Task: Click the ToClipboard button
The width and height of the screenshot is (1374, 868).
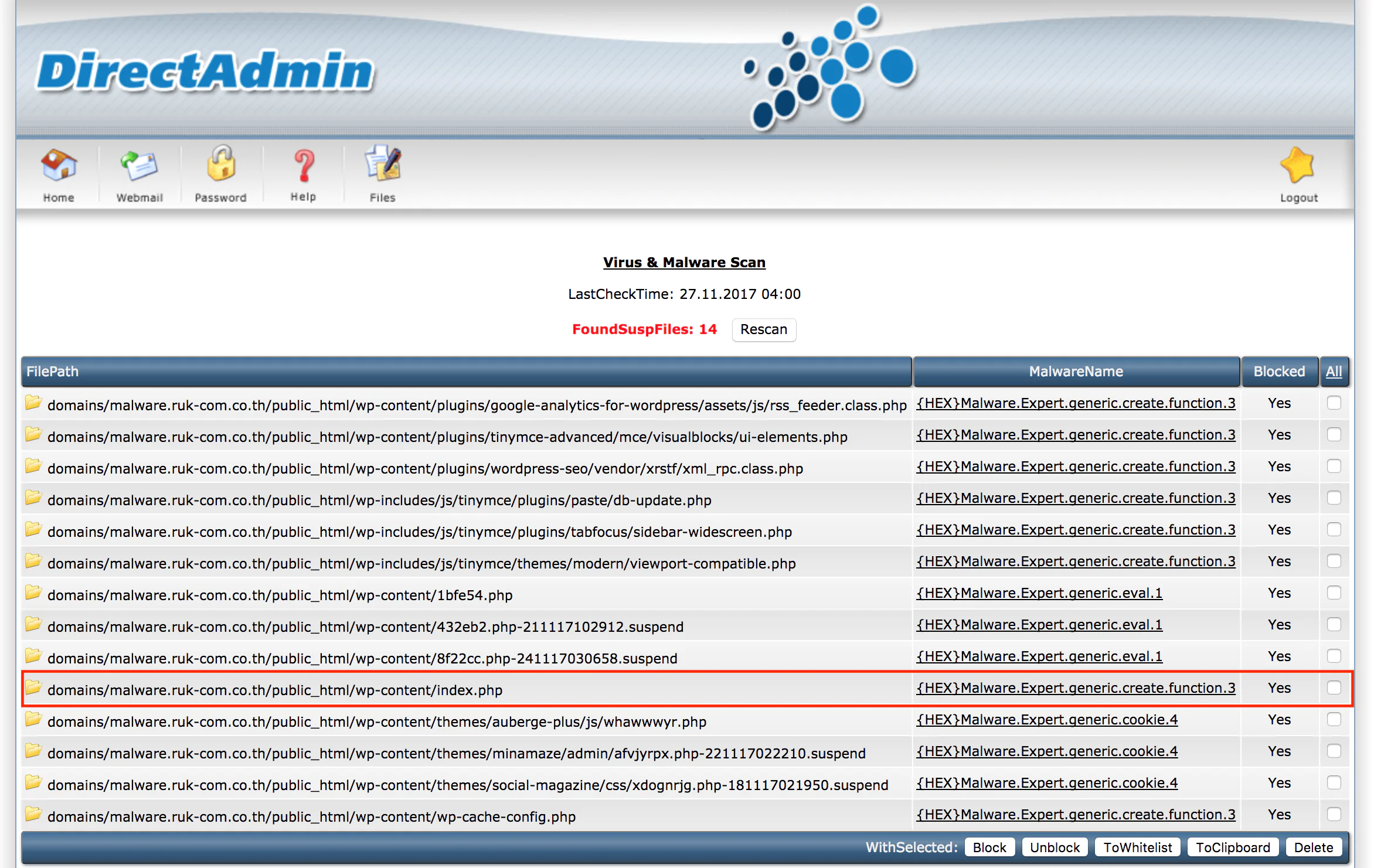Action: click(x=1233, y=847)
